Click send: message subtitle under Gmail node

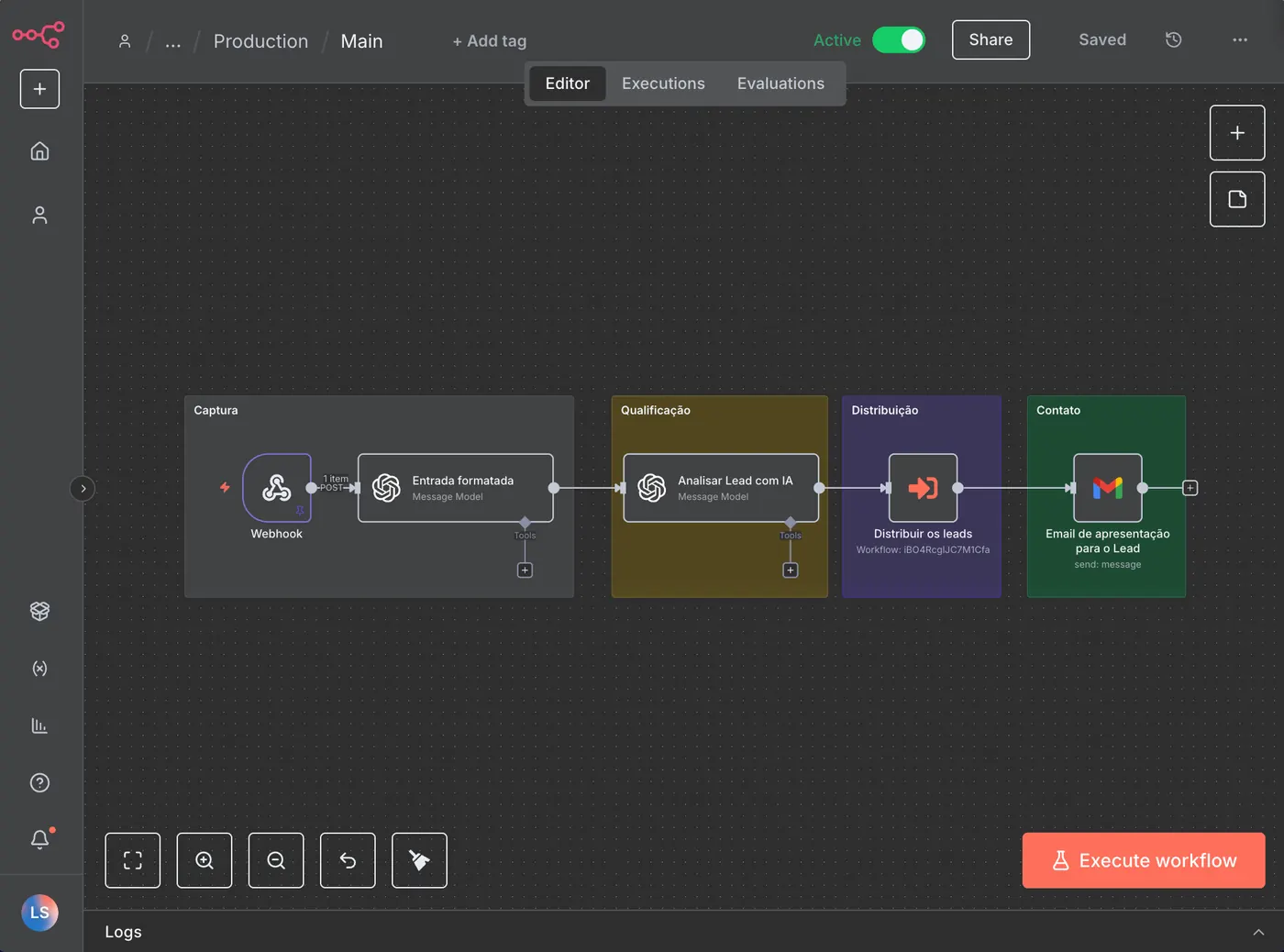click(1108, 565)
